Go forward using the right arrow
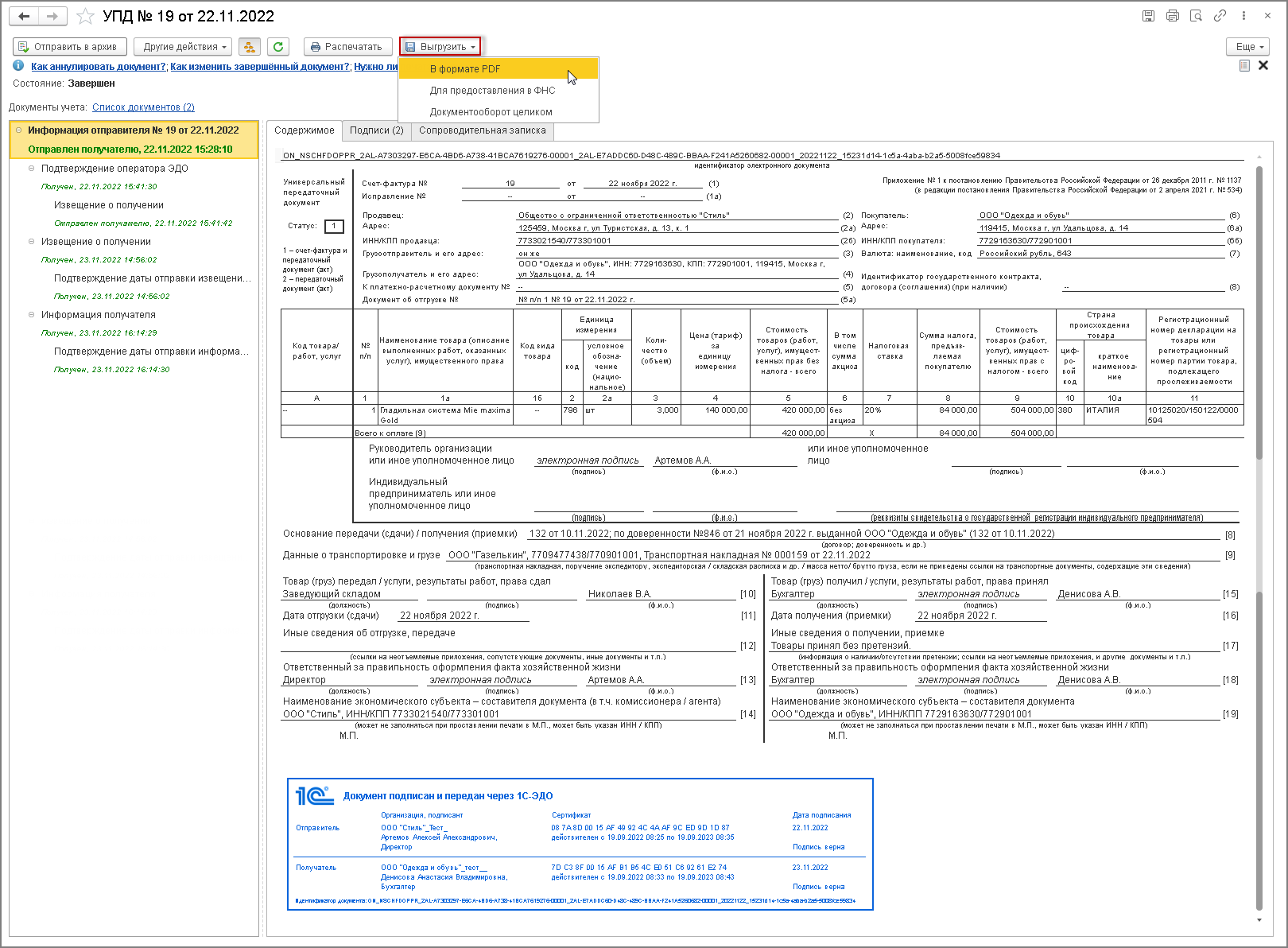Image resolution: width=1288 pixels, height=948 pixels. coord(52,16)
